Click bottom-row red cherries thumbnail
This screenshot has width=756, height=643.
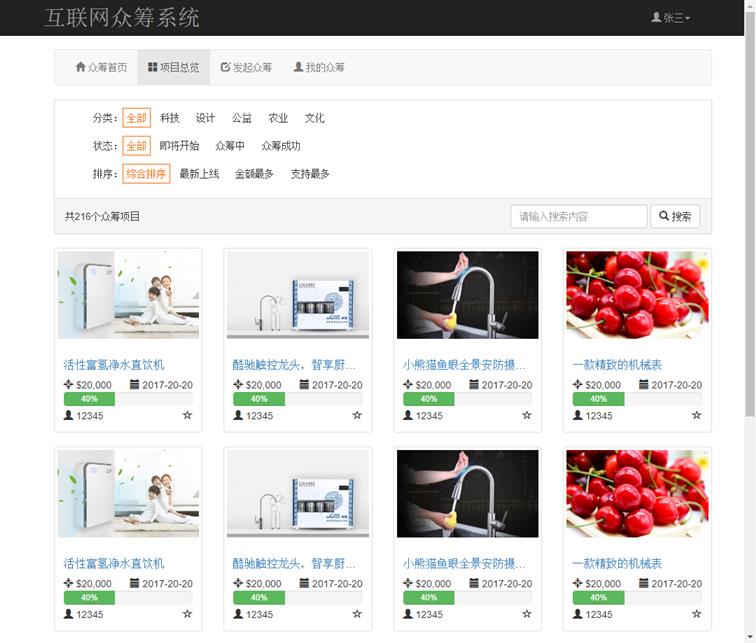[637, 493]
